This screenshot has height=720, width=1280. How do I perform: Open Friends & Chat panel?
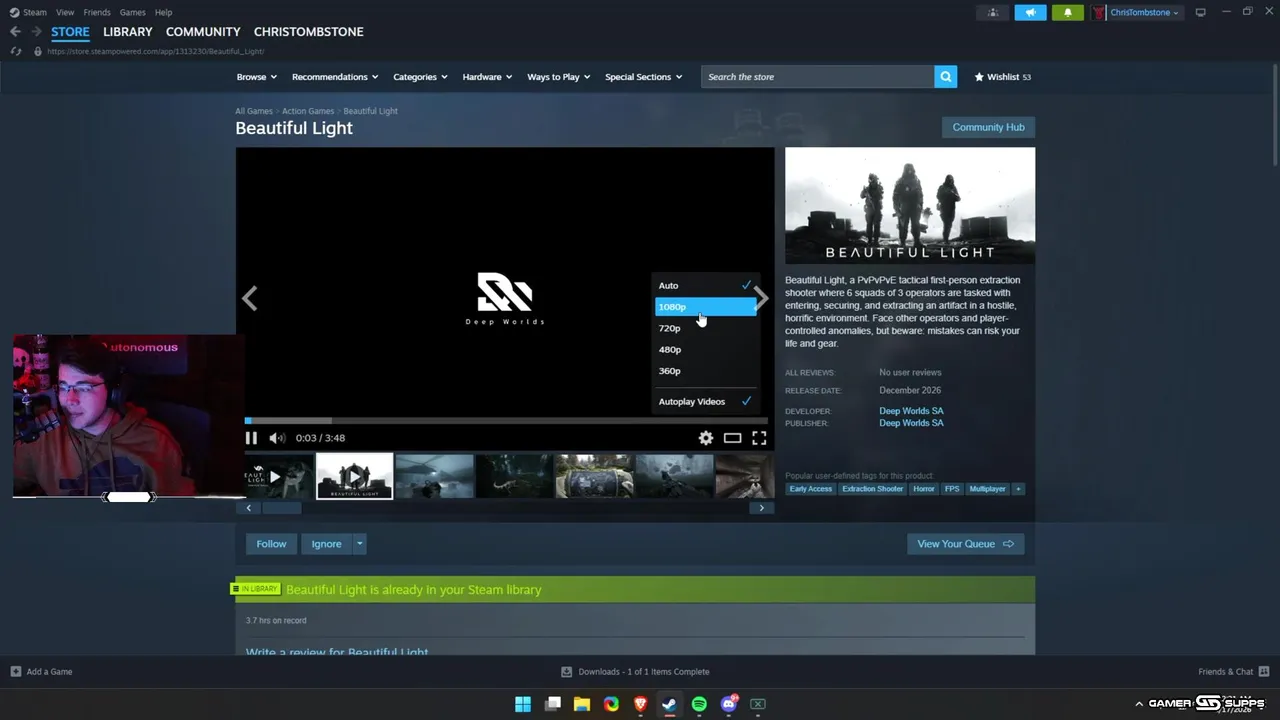(1233, 672)
